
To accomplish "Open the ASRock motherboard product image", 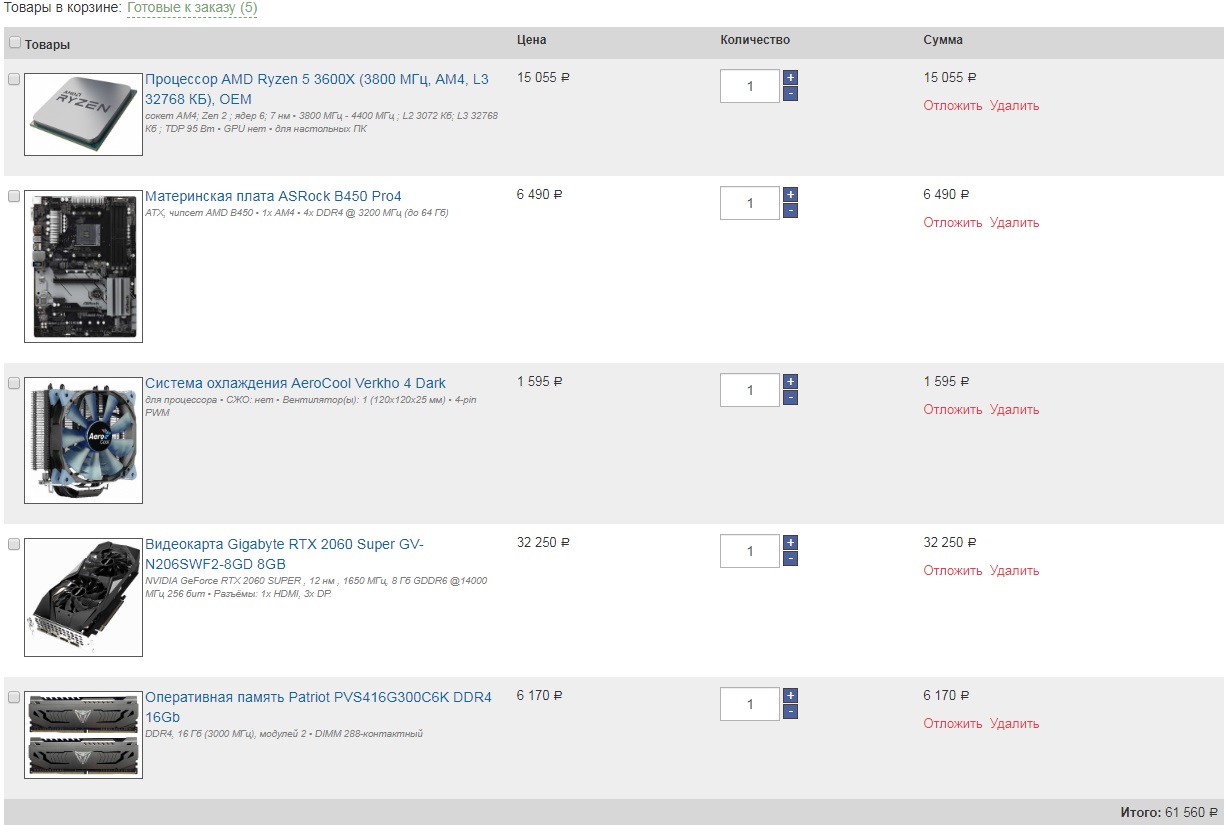I will click(x=84, y=266).
